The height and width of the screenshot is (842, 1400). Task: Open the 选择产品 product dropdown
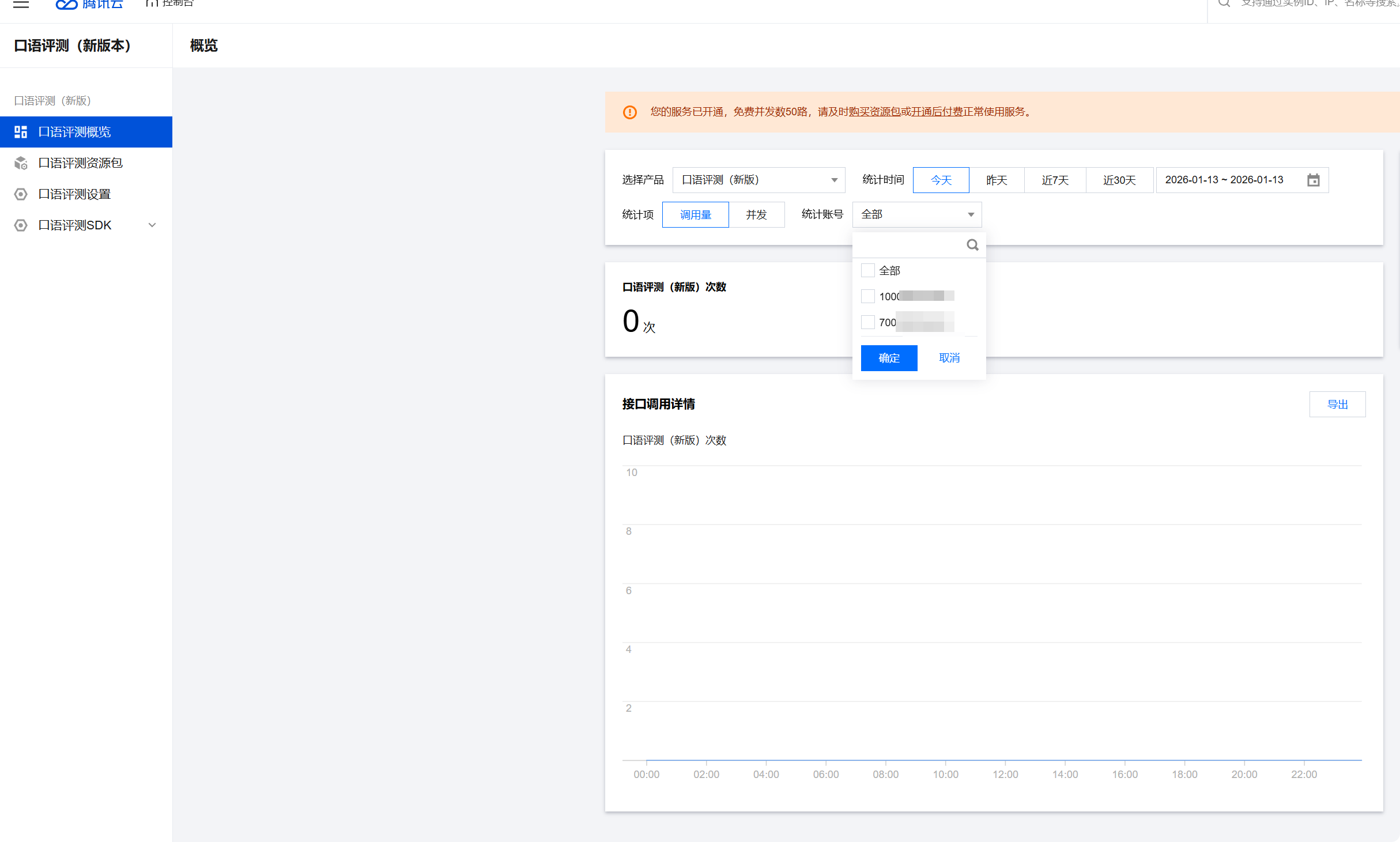pyautogui.click(x=758, y=180)
